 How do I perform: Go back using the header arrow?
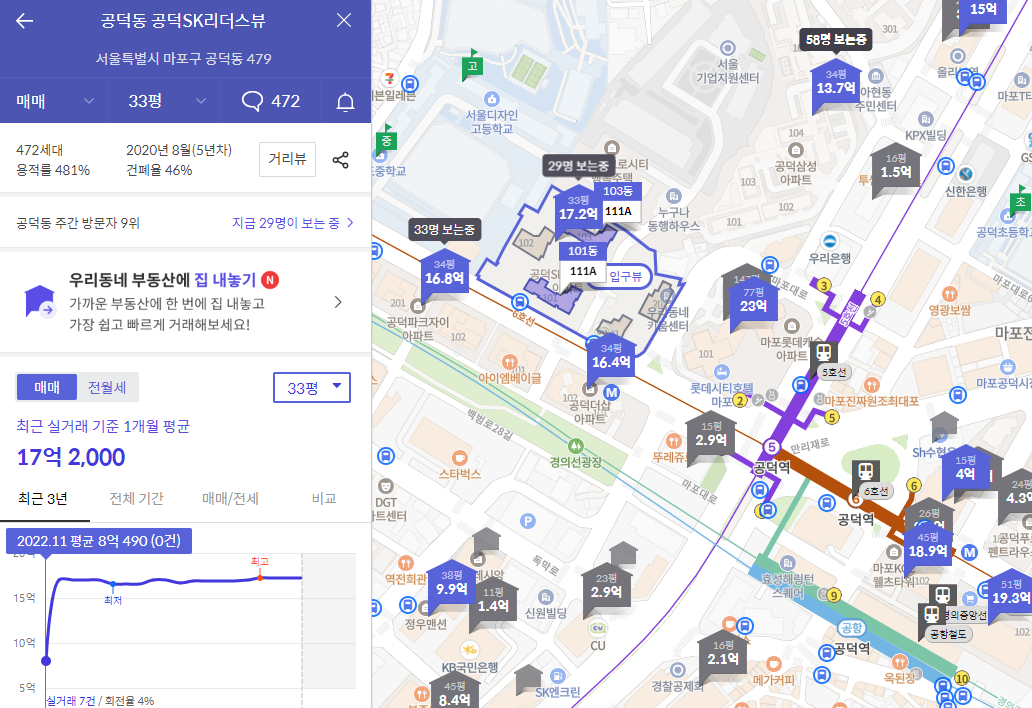click(x=24, y=21)
